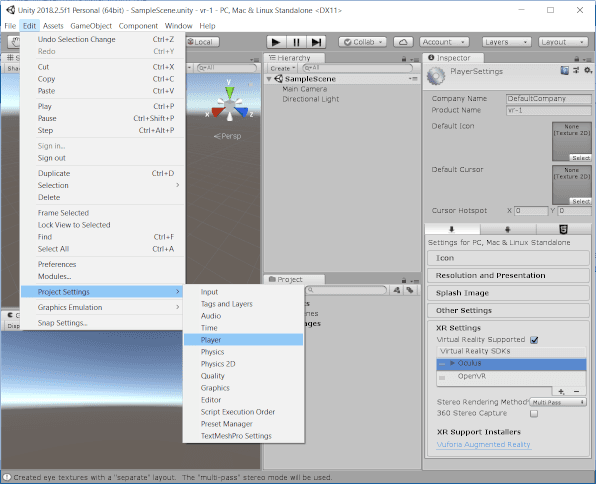Remove selected VR SDK with minus

click(577, 391)
